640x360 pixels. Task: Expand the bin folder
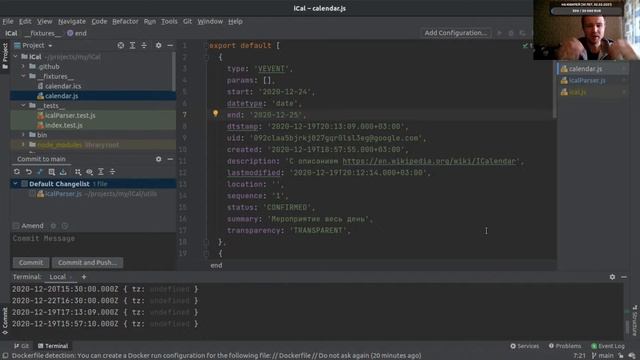23,135
